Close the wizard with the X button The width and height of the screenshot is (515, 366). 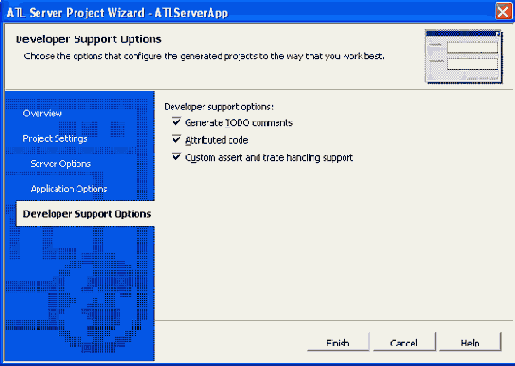[x=503, y=12]
